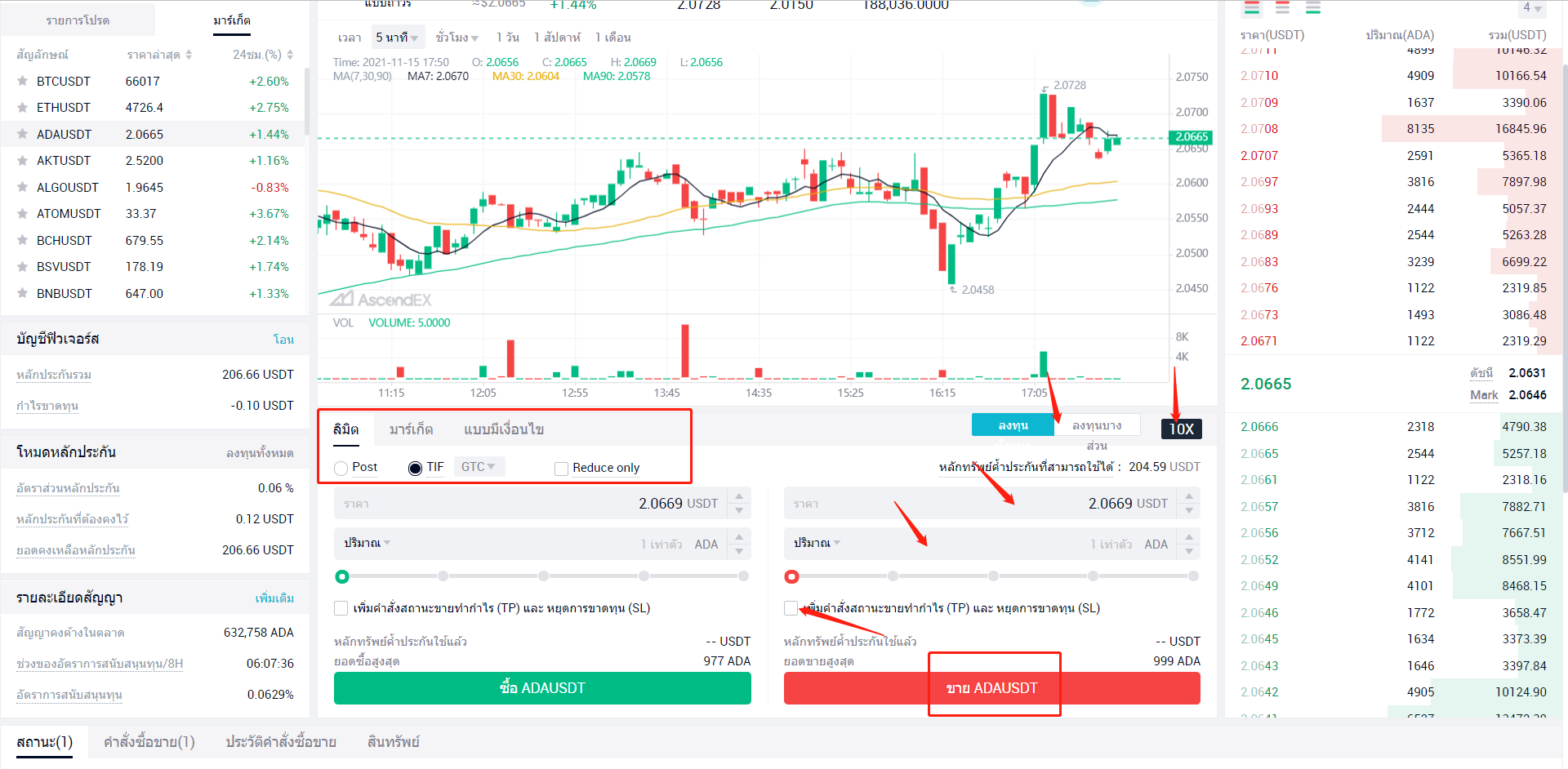Open the ชั่วโมง interval dropdown
This screenshot has width=1568, height=769.
pos(457,38)
